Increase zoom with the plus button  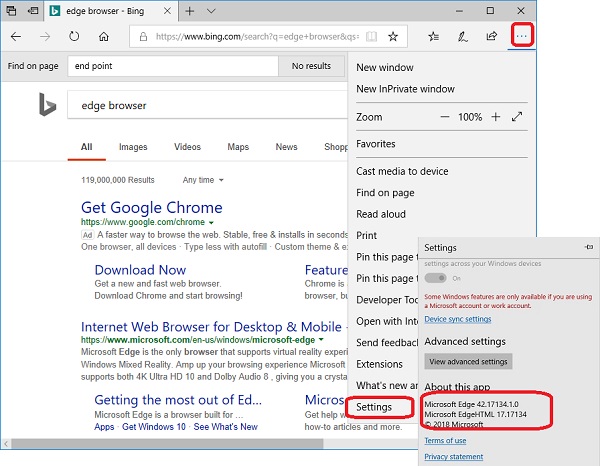496,117
